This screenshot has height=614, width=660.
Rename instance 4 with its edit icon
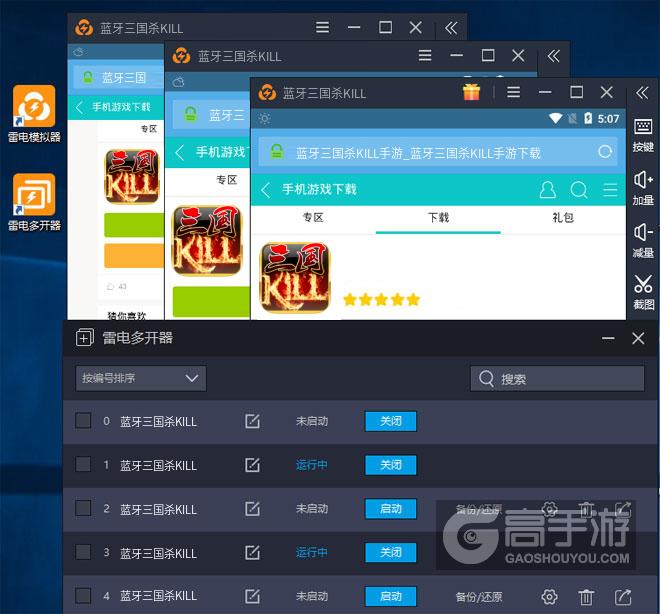[x=252, y=596]
